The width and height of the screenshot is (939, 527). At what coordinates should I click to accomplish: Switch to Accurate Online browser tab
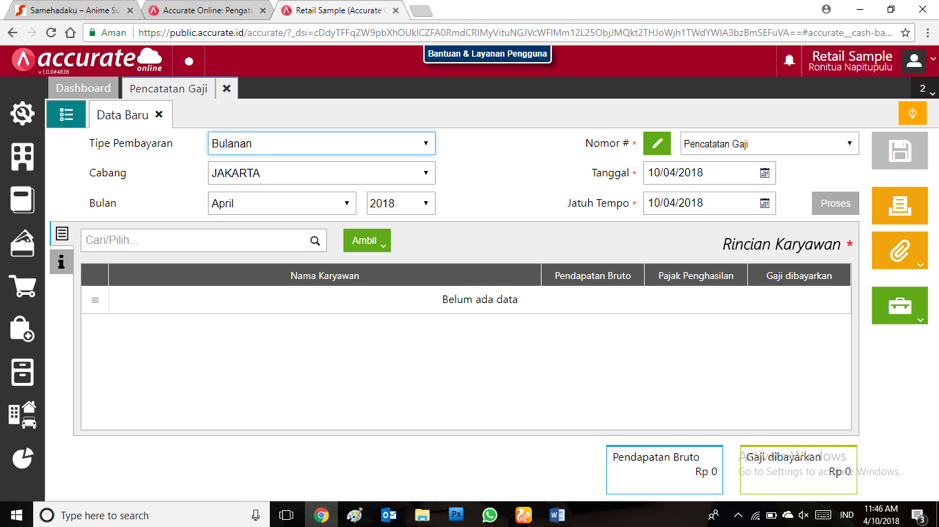point(207,10)
